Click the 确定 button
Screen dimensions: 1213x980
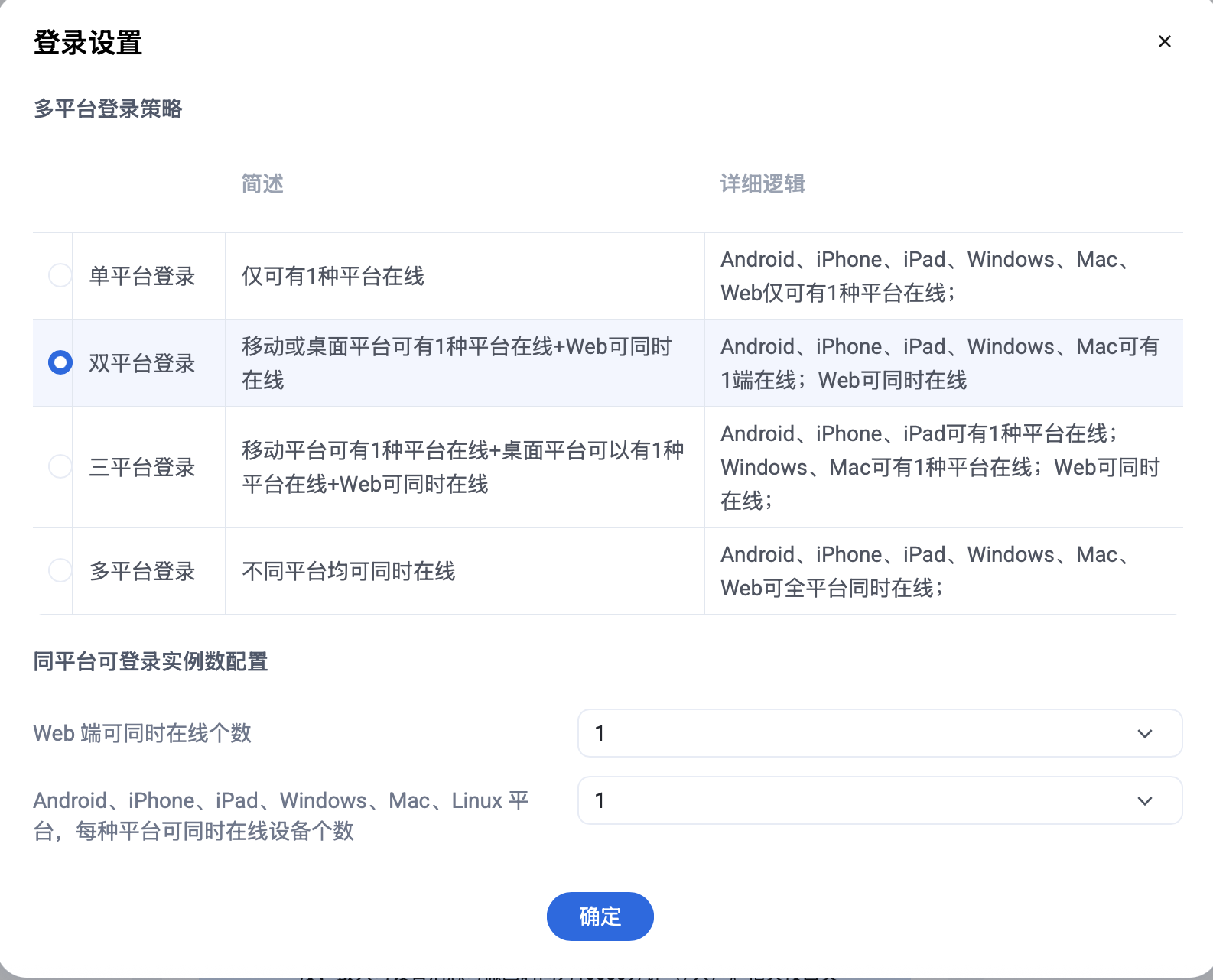click(600, 917)
